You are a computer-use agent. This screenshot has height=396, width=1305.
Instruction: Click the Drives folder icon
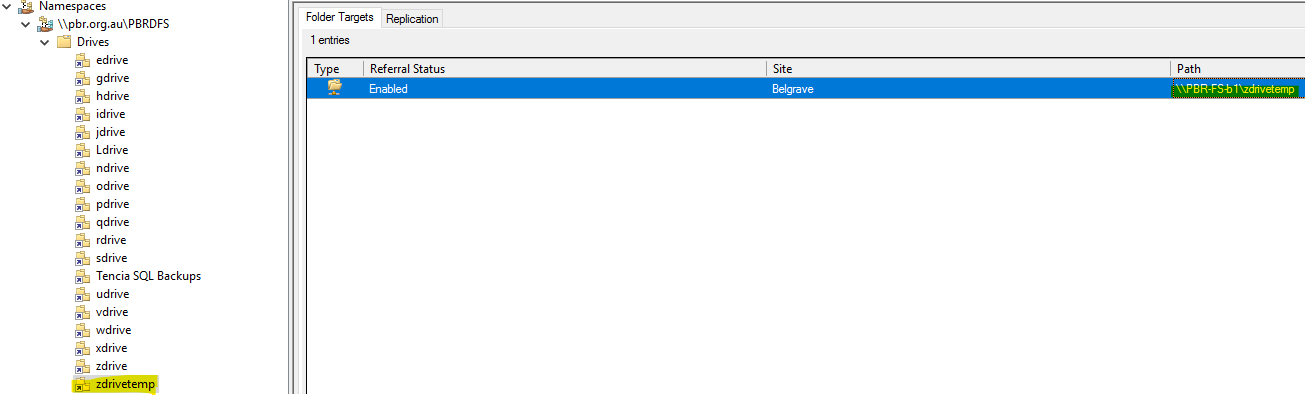64,42
